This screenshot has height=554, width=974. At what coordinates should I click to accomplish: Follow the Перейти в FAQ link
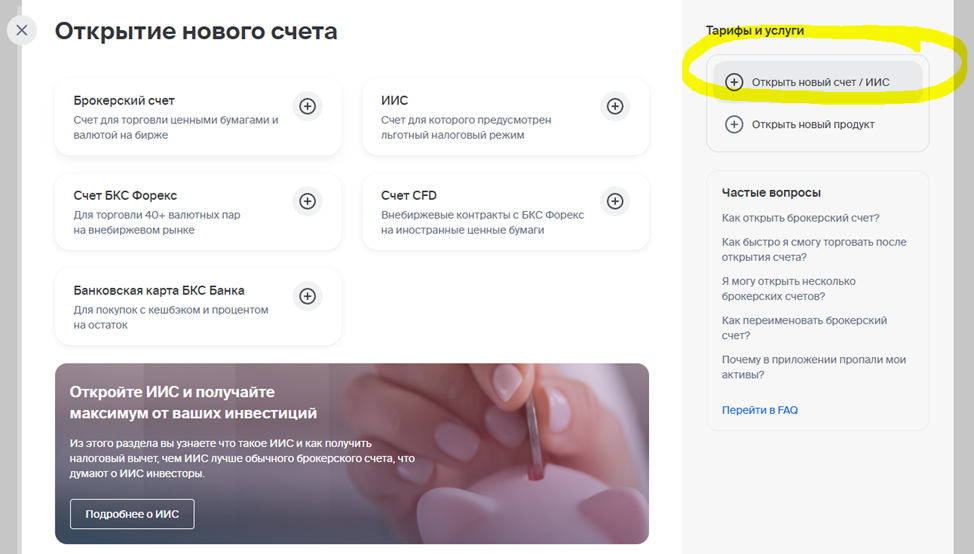tap(760, 410)
